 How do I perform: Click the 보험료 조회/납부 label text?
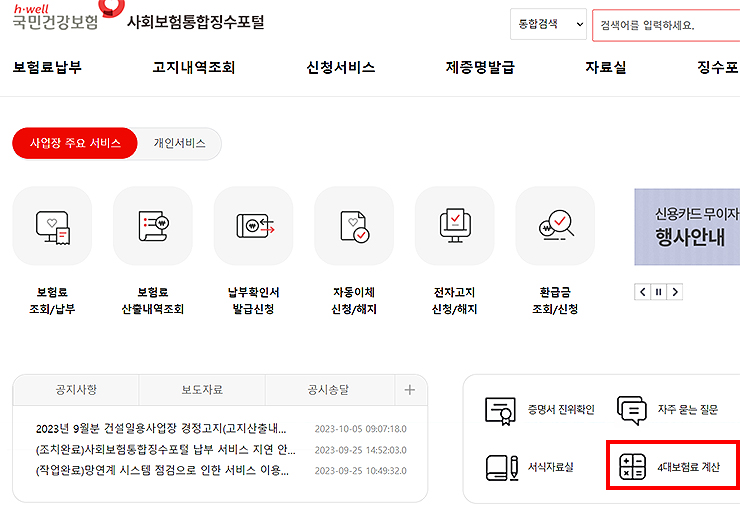52,300
